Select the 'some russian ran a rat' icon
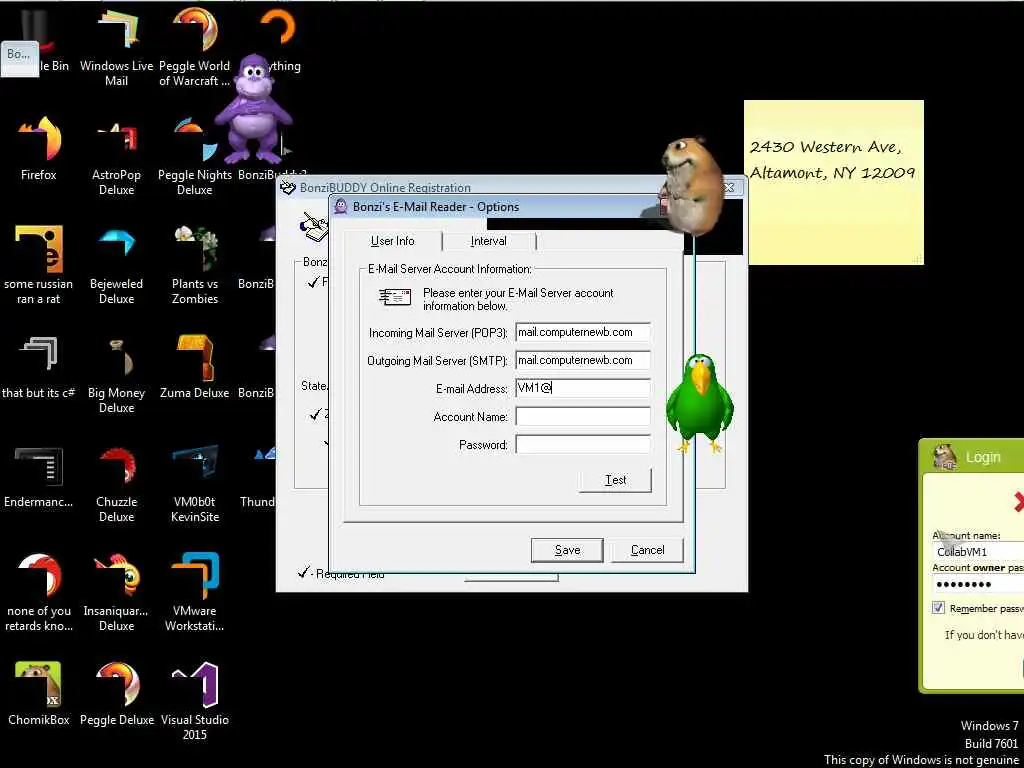Image resolution: width=1024 pixels, height=768 pixels. pos(39,265)
